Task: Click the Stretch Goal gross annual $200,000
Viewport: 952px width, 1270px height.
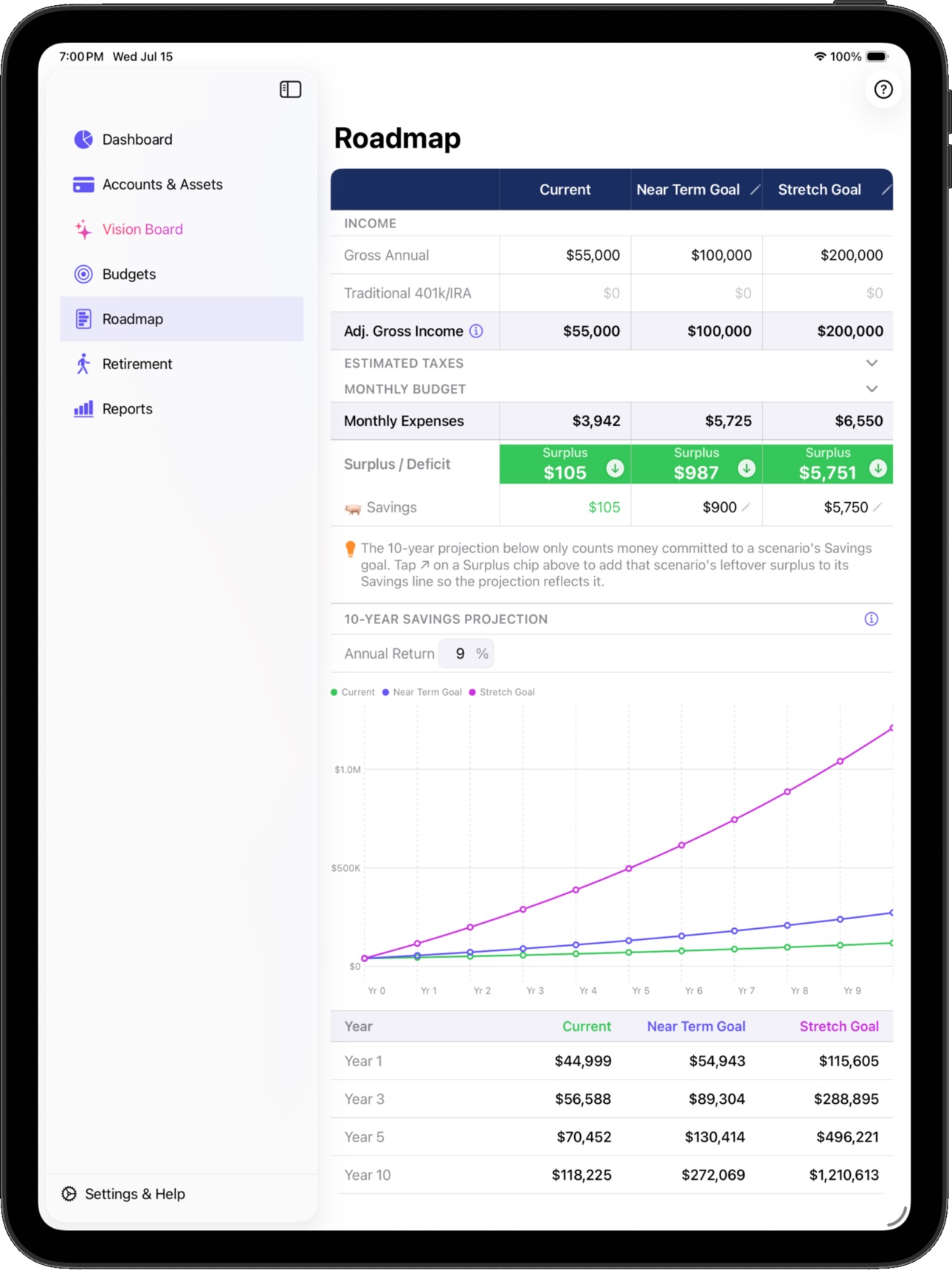Action: pyautogui.click(x=852, y=255)
